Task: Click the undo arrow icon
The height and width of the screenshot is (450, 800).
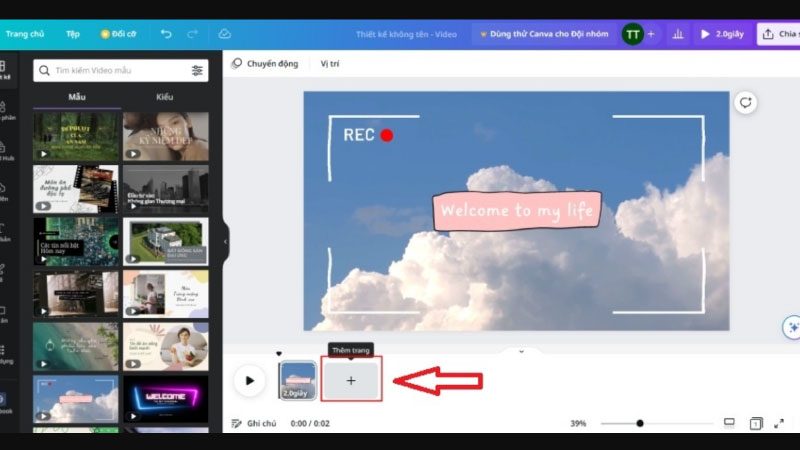Action: [x=166, y=34]
